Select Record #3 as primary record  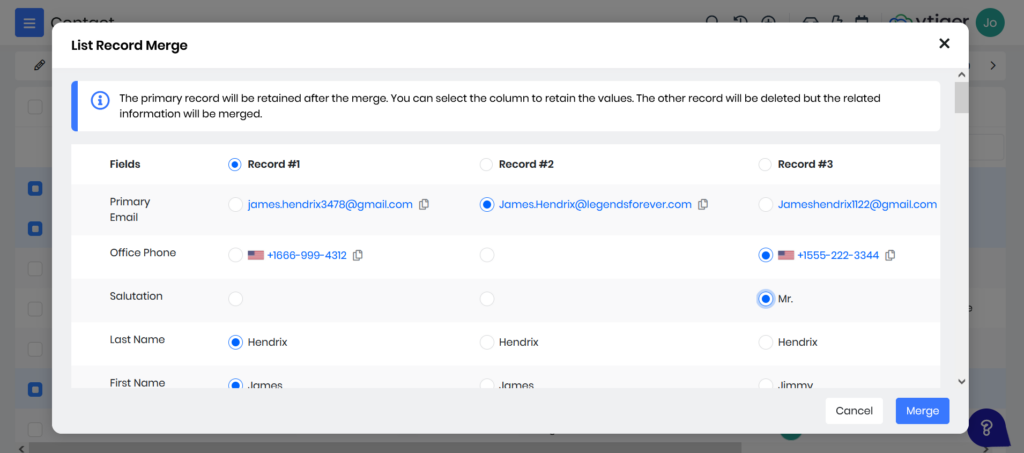point(766,165)
